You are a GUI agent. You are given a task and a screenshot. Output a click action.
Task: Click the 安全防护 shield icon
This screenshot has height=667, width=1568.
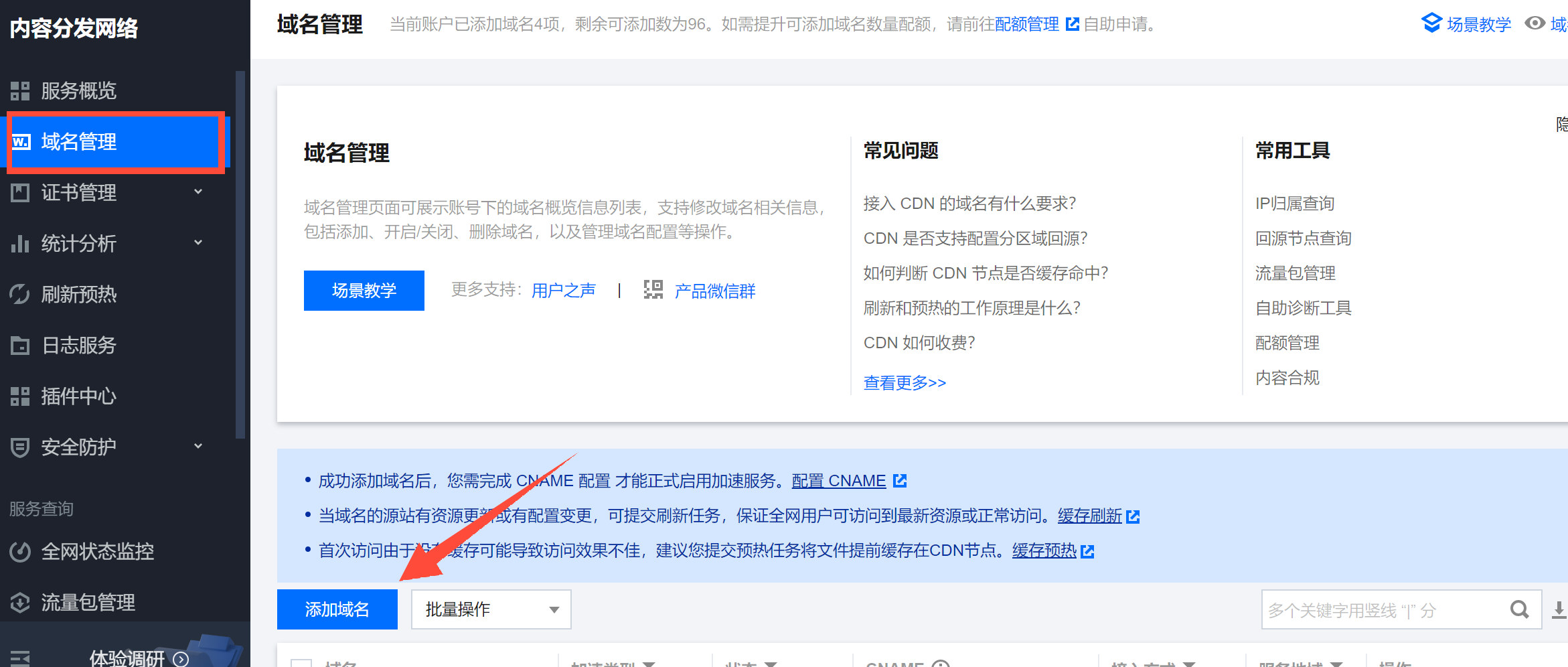click(20, 447)
